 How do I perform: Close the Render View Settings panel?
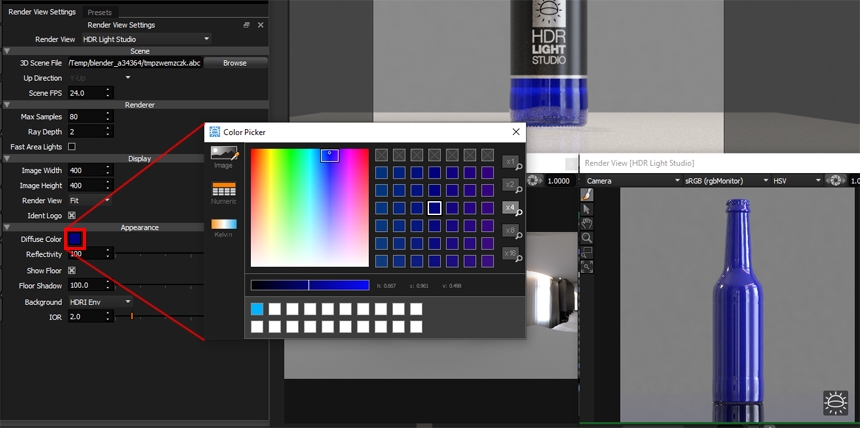[261, 25]
